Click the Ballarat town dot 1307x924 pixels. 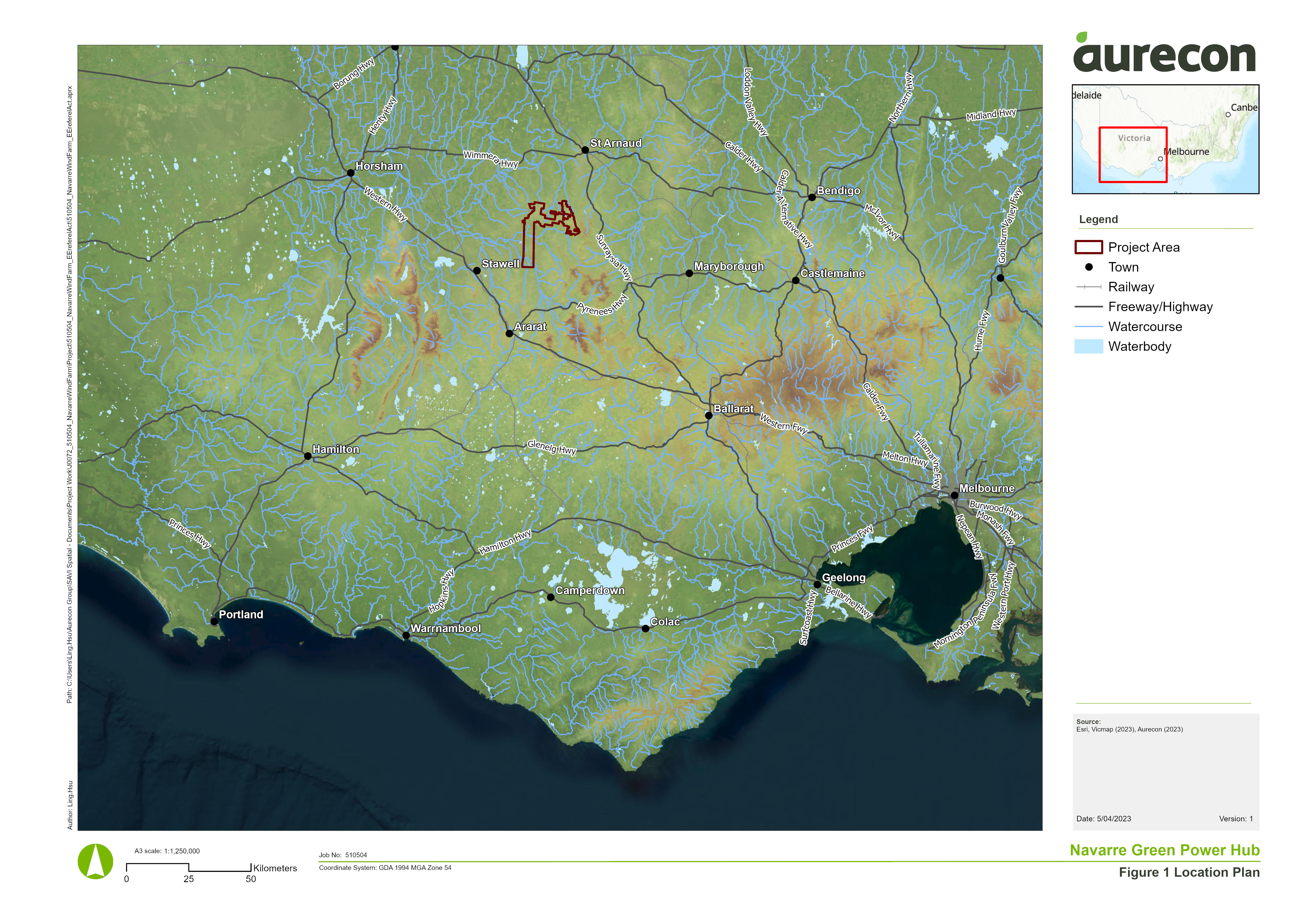pyautogui.click(x=709, y=416)
